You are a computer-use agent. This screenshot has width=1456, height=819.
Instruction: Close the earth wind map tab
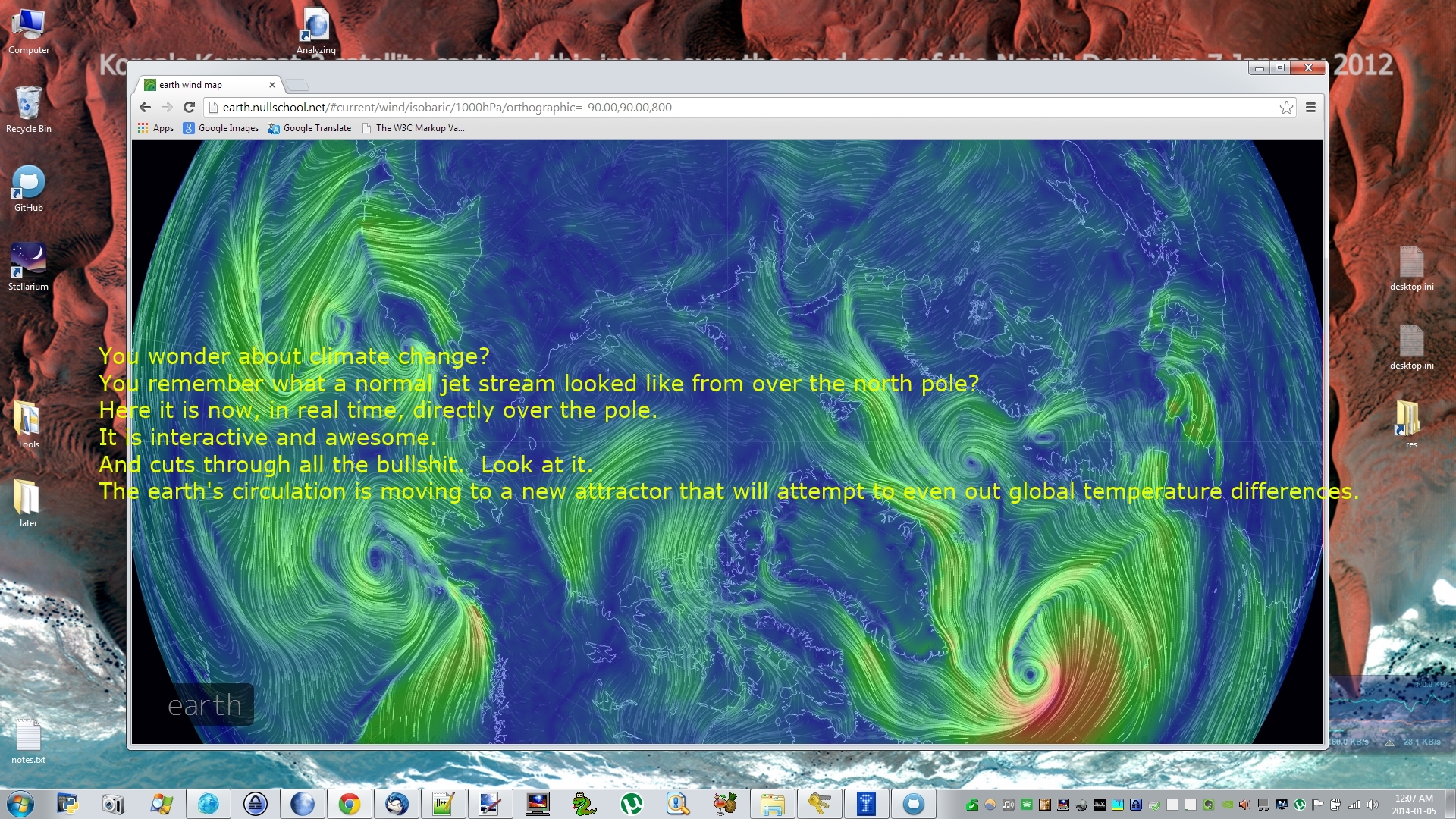272,85
